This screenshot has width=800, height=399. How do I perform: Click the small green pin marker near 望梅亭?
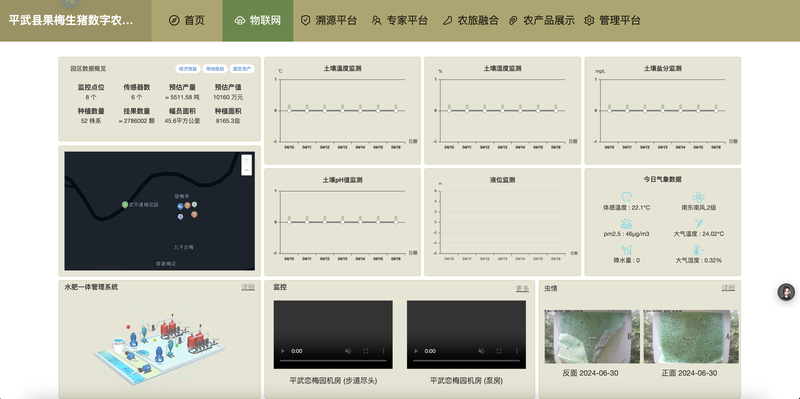pos(194,204)
